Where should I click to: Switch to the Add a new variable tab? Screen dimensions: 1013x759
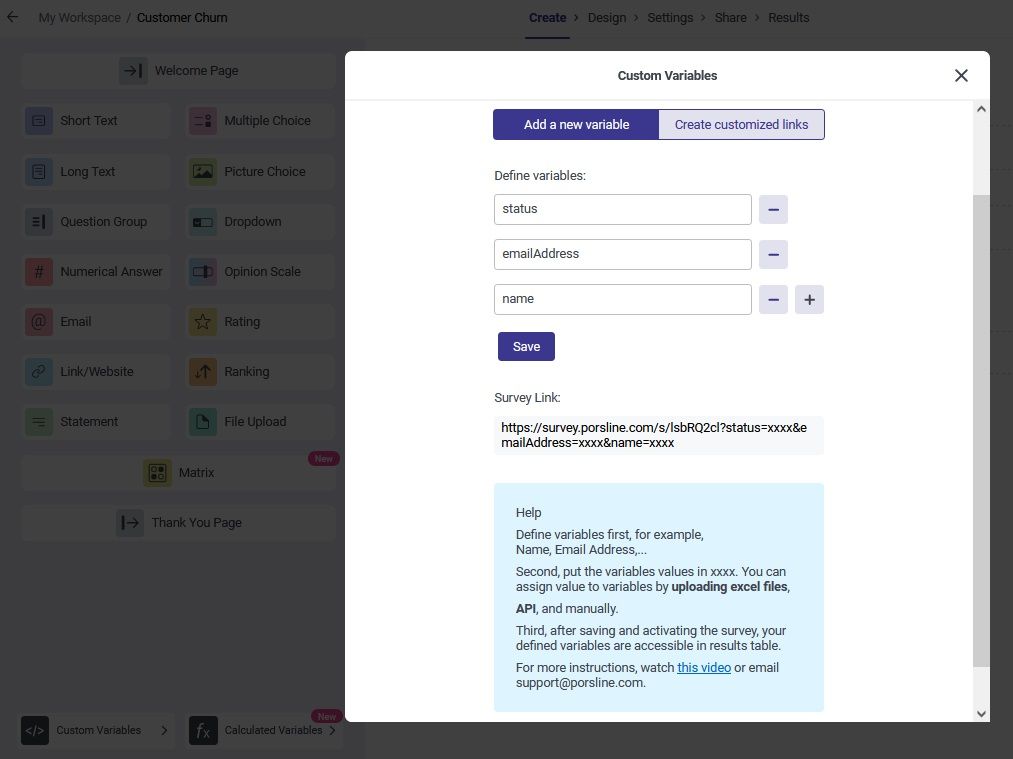576,125
